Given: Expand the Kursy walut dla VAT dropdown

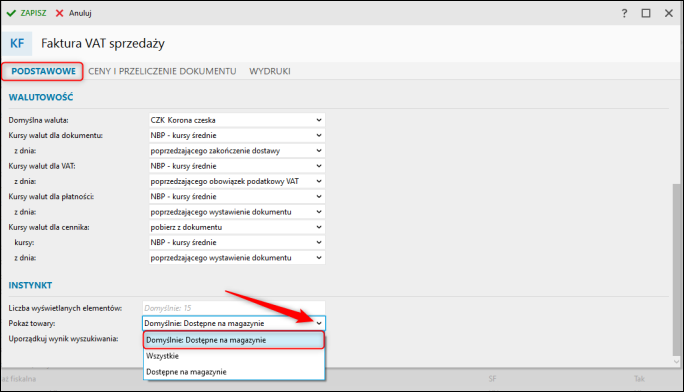Looking at the screenshot, I should tap(237, 166).
